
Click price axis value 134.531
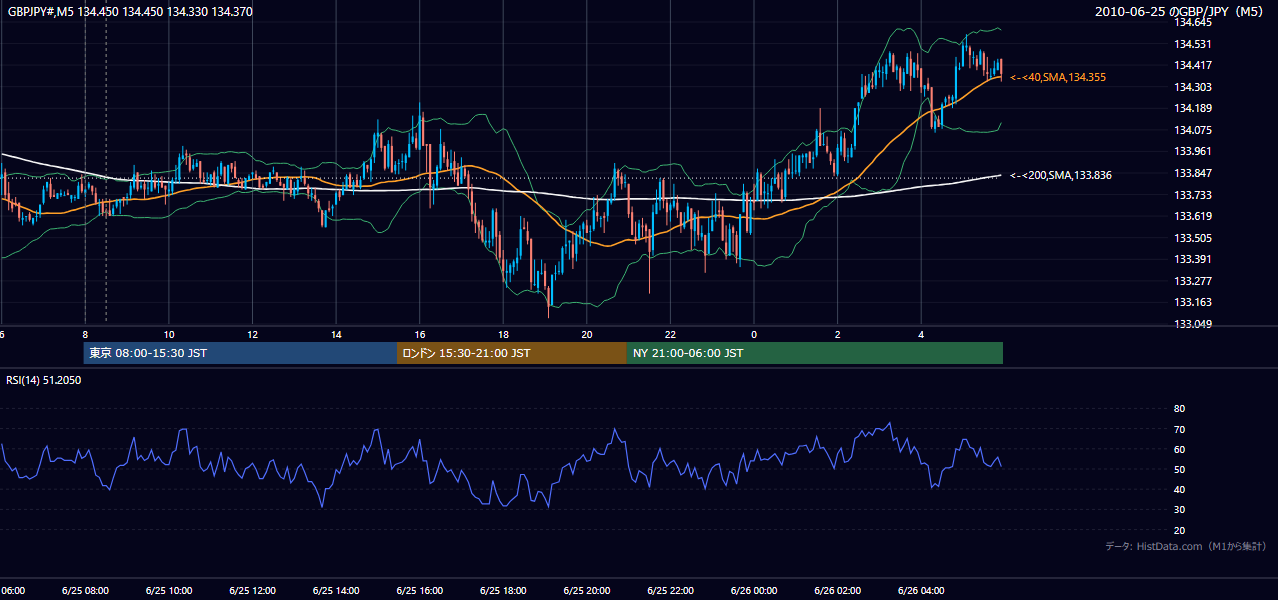1193,44
